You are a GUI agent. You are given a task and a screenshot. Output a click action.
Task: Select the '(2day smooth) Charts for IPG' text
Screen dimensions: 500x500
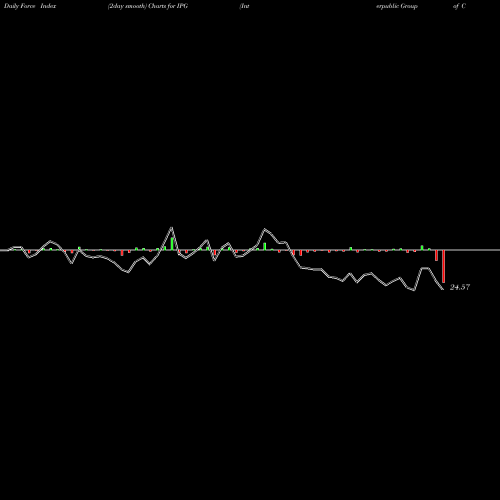(x=148, y=6)
